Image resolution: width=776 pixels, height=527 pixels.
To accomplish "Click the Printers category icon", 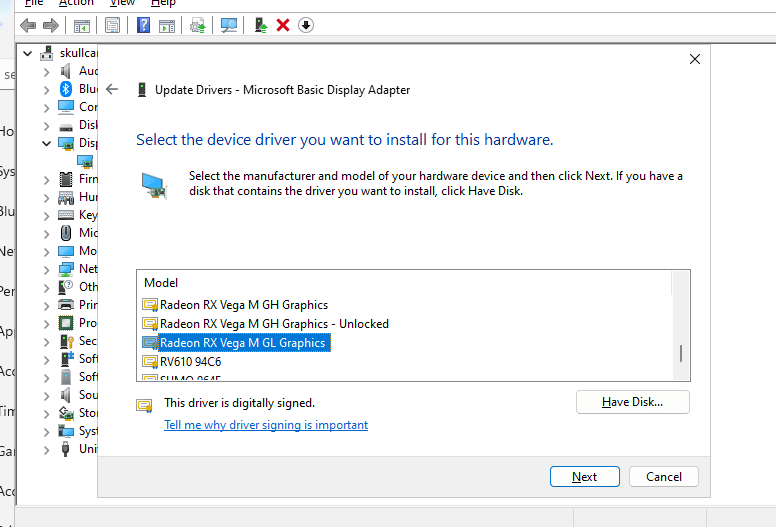I will pos(66,304).
